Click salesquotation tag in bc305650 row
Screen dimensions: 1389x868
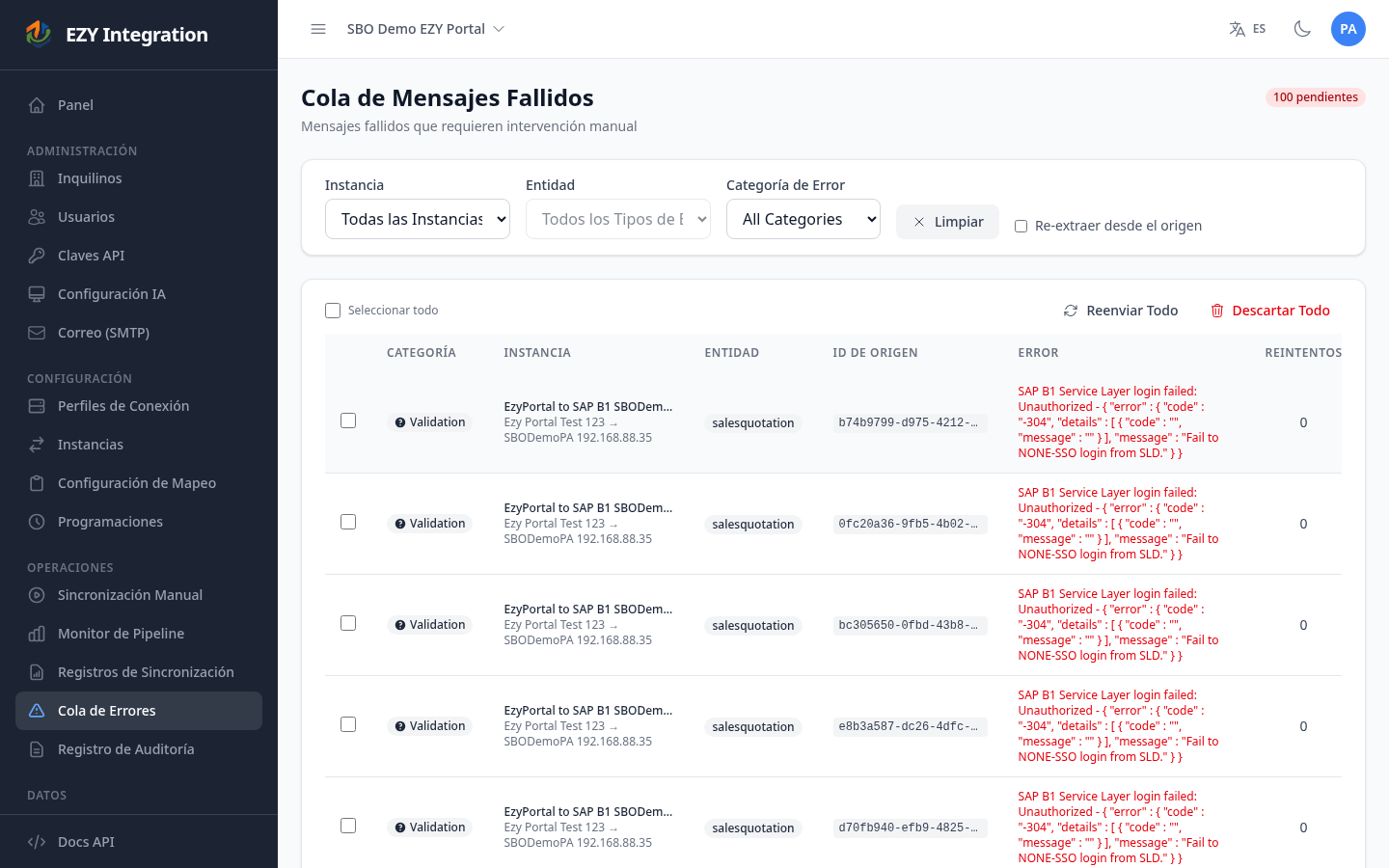click(x=753, y=626)
